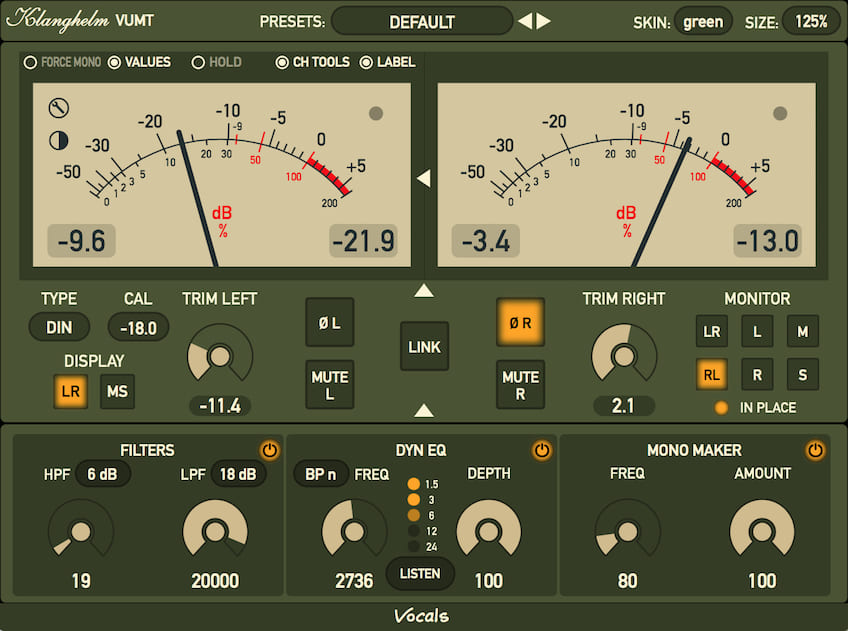Switch display to LR mode
The image size is (848, 631).
(x=70, y=391)
